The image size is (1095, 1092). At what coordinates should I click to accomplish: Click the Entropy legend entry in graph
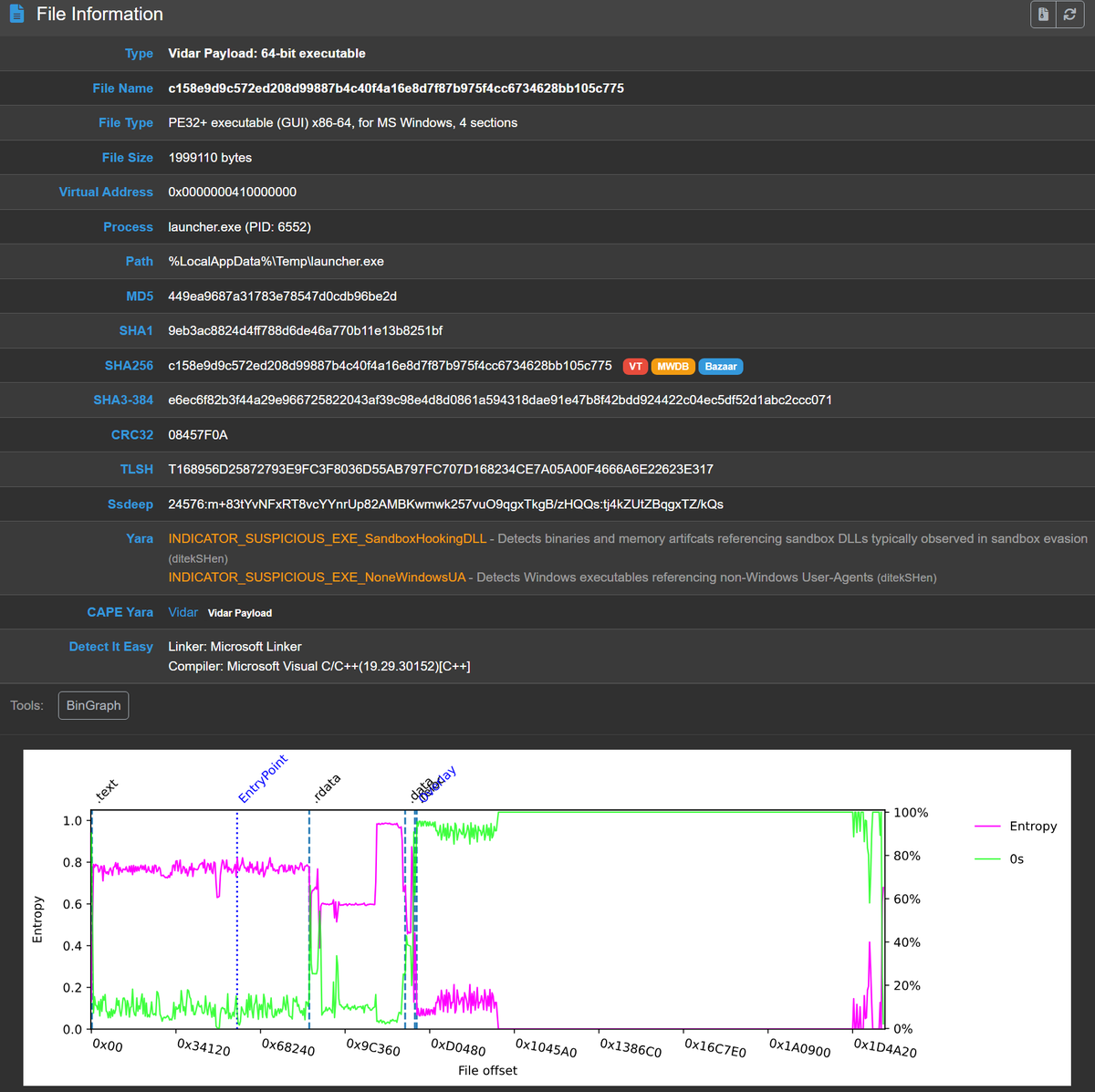(x=1016, y=827)
